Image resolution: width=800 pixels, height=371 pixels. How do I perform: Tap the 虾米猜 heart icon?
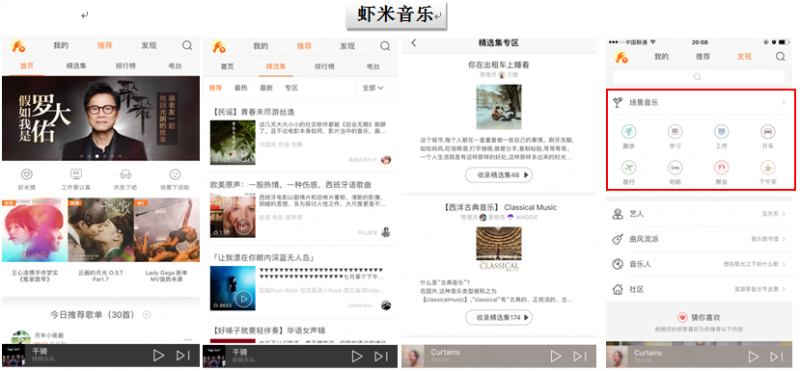(x=27, y=174)
